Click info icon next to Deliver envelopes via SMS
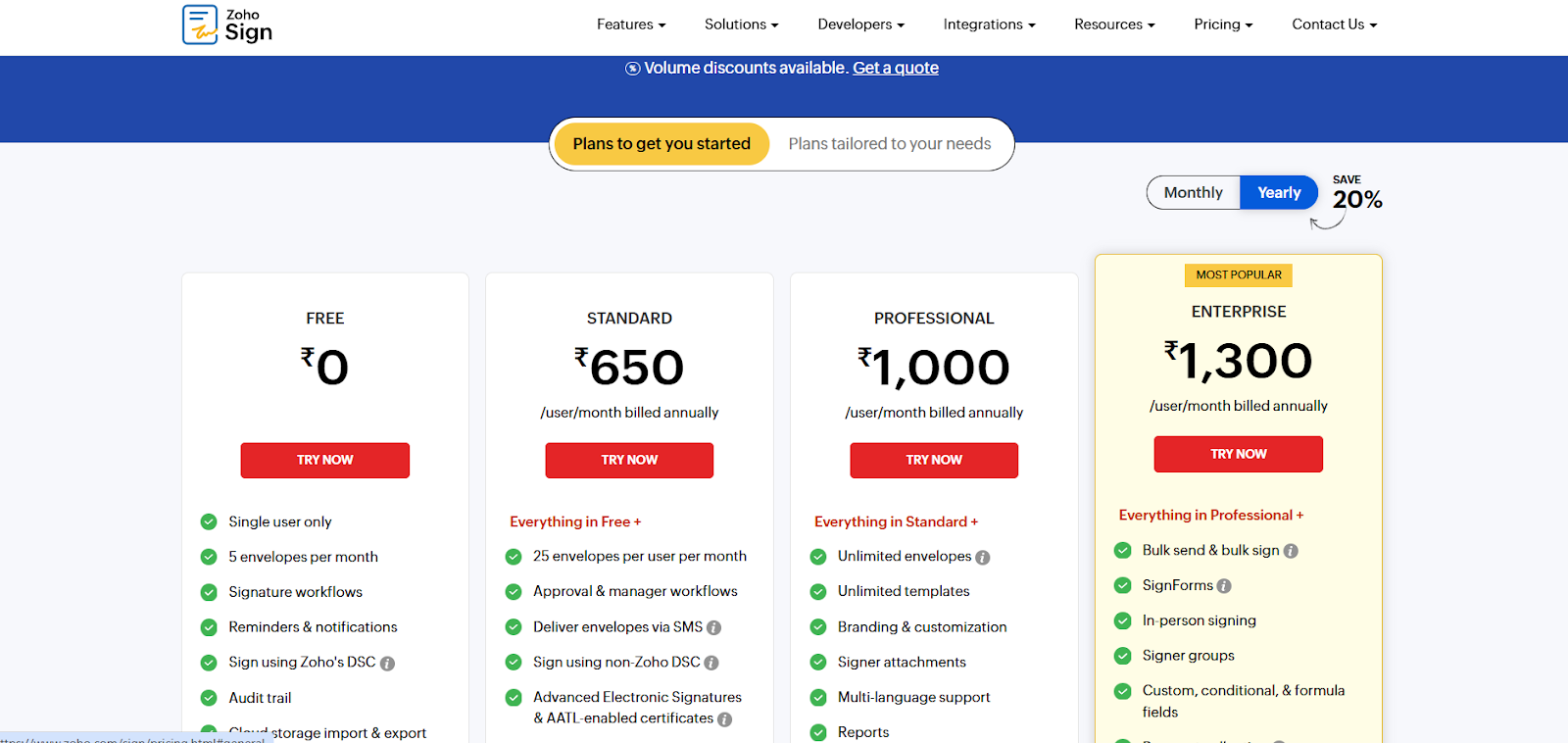Viewport: 1568px width, 743px height. click(713, 628)
